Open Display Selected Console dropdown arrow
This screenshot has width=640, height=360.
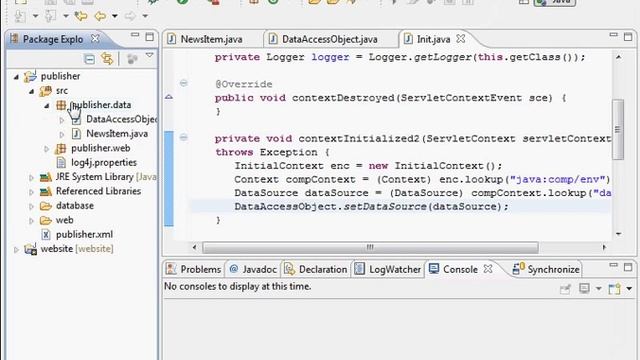point(599,289)
